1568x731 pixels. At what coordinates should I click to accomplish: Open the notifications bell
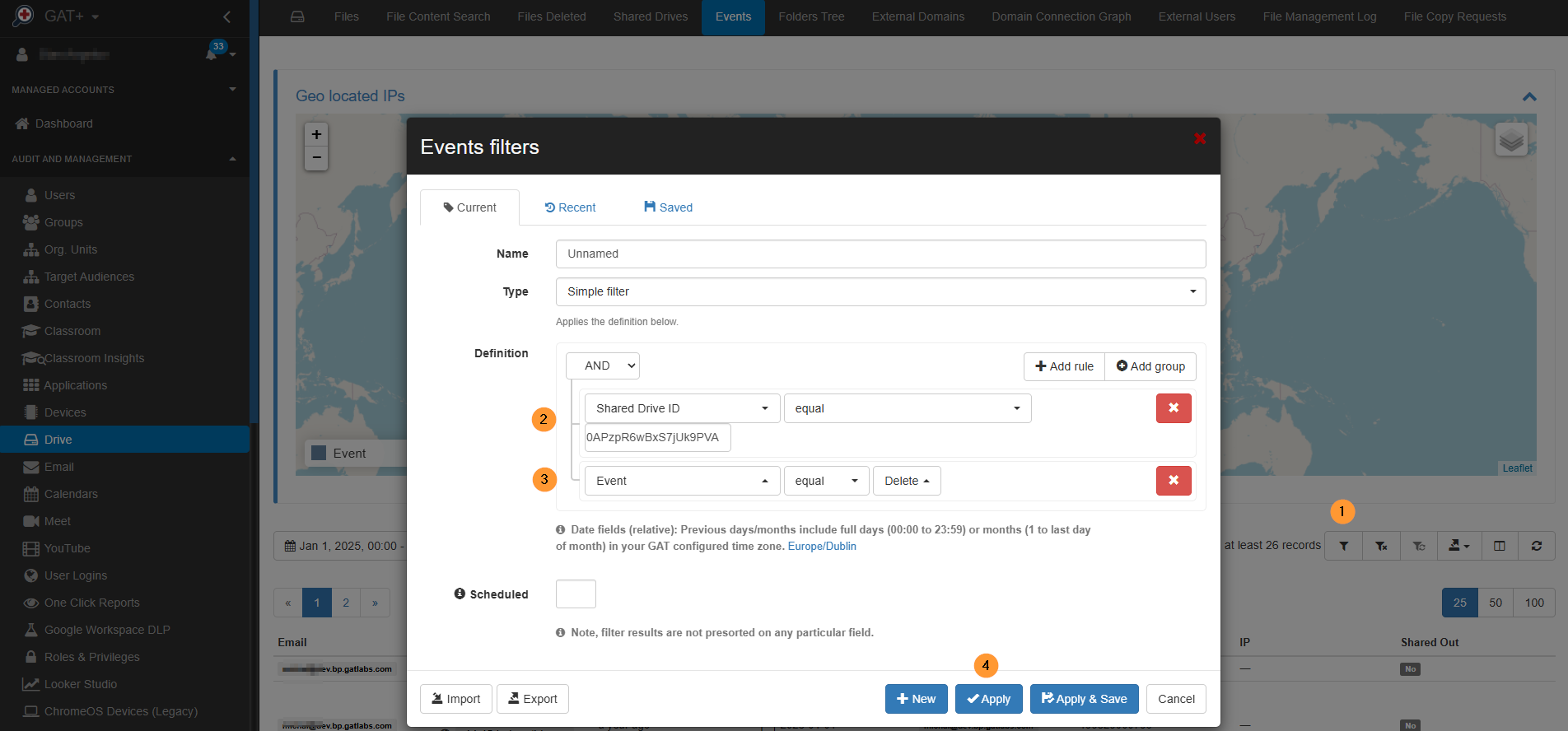(212, 54)
